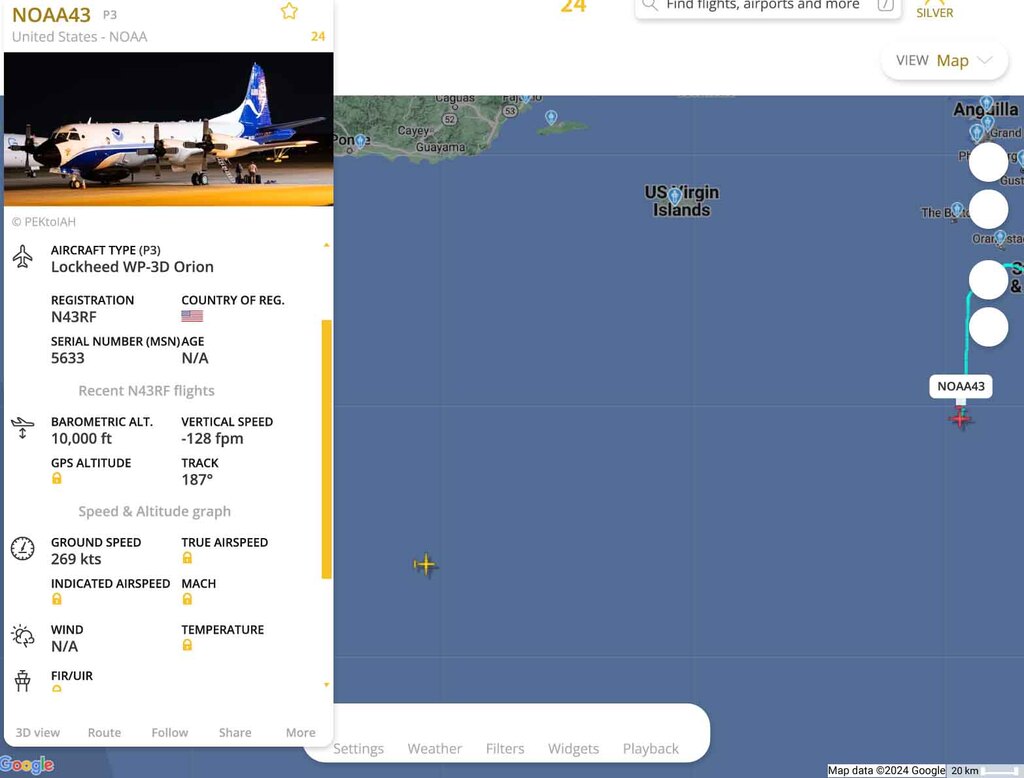Open the Filters menu
This screenshot has height=778, width=1024.
(x=505, y=749)
